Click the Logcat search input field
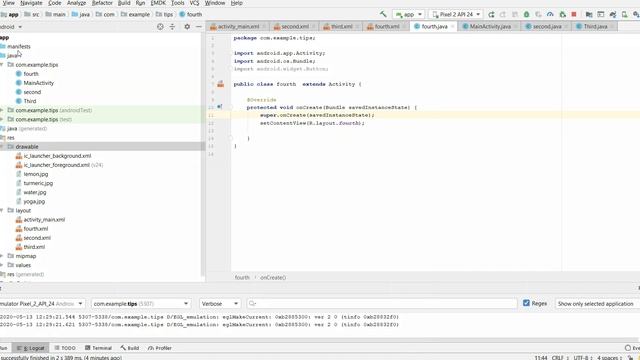Screen dimensions: 640x360 pos(382,304)
